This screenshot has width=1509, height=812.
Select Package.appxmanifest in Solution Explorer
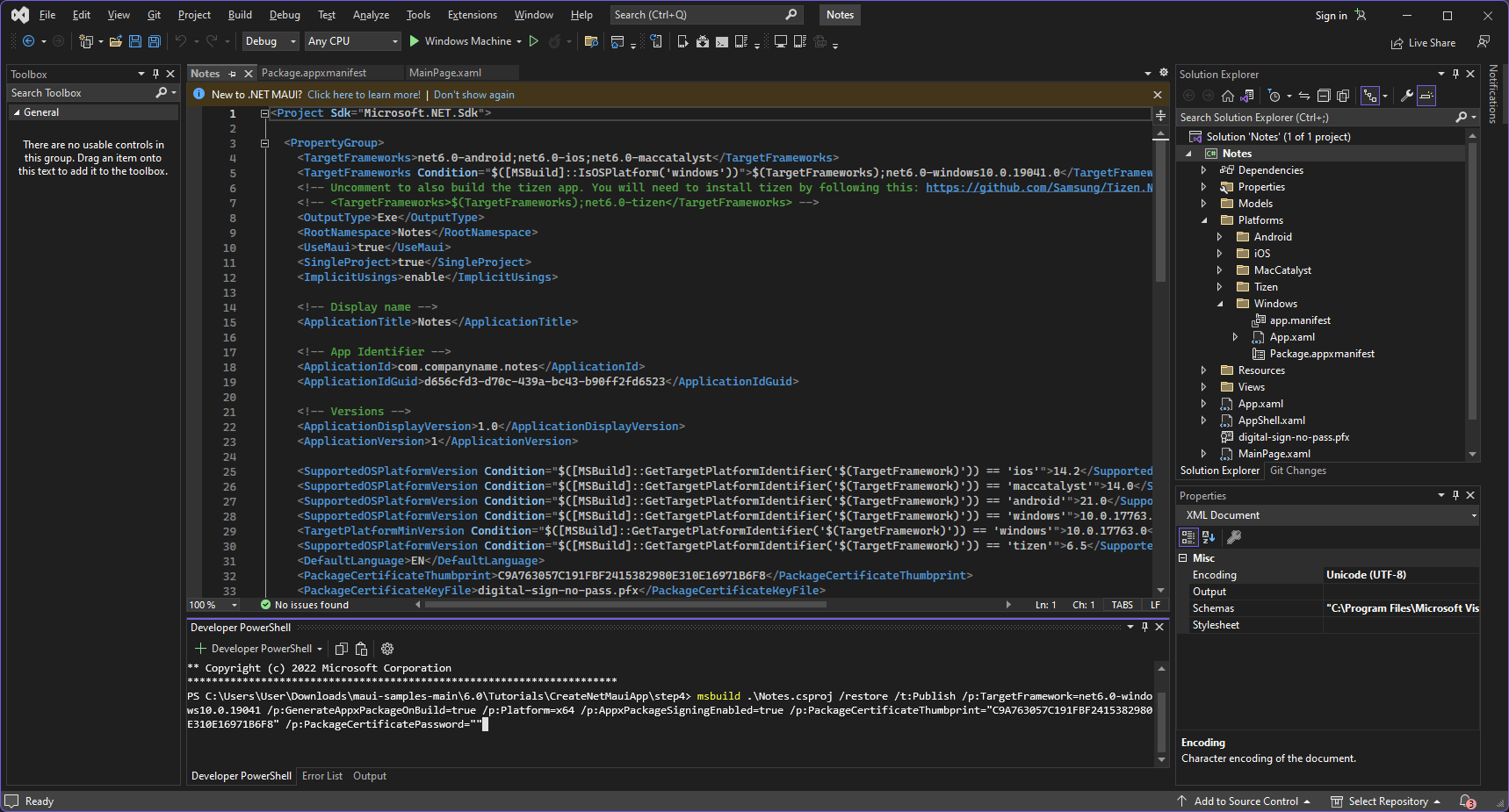pyautogui.click(x=1322, y=354)
